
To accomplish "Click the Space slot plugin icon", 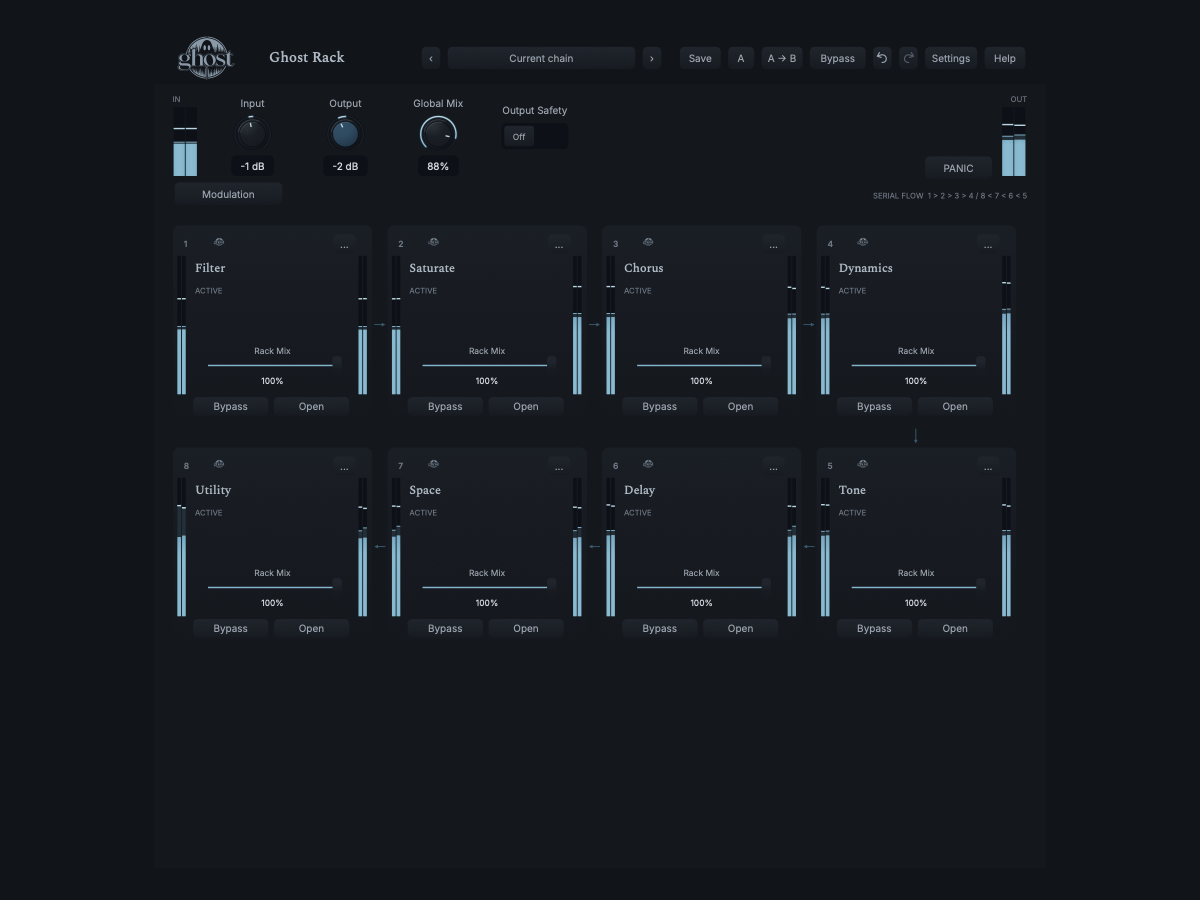I will (x=433, y=464).
